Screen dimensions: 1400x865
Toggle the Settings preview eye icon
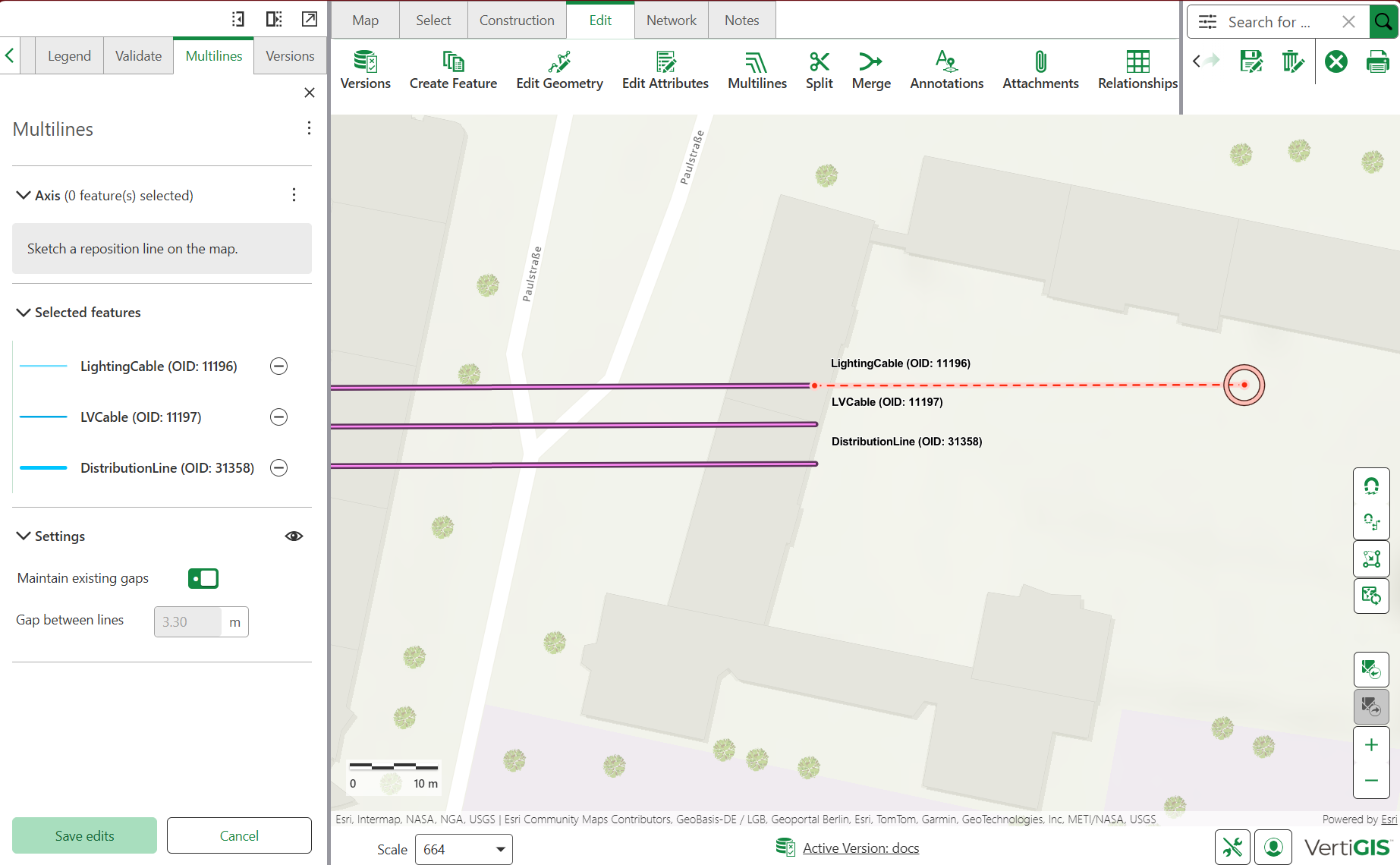[x=294, y=536]
